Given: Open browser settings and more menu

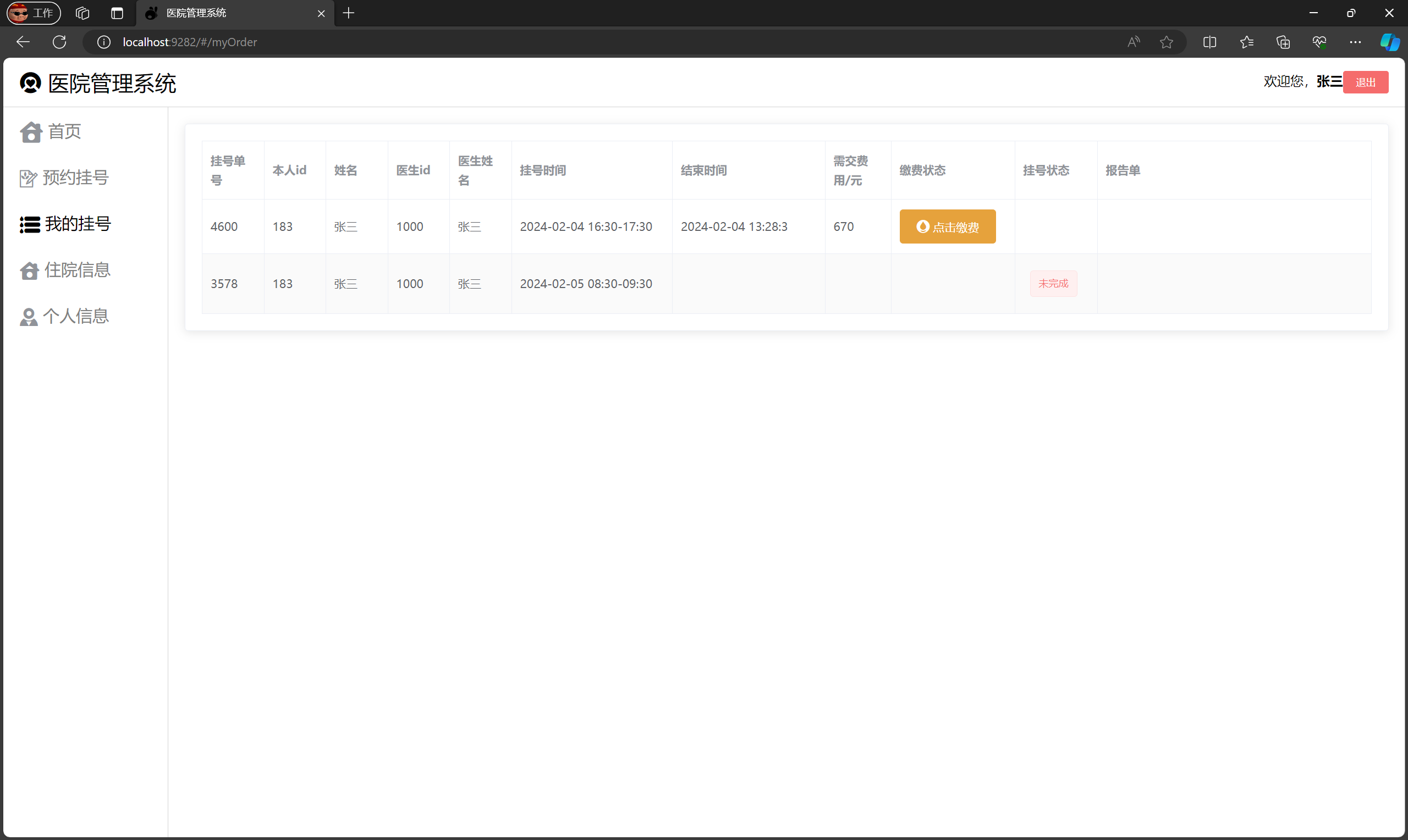Looking at the screenshot, I should pyautogui.click(x=1355, y=42).
